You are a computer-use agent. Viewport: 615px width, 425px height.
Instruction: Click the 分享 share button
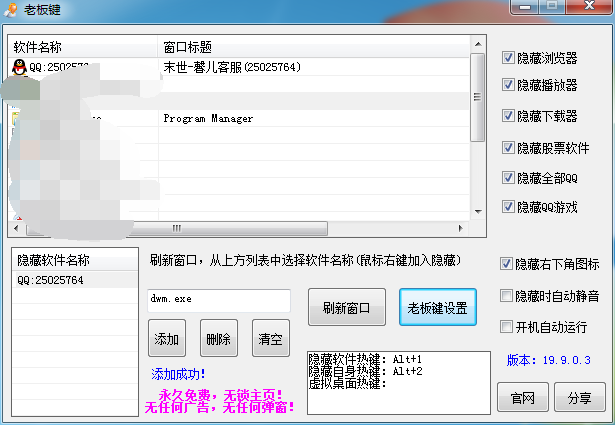tap(580, 398)
